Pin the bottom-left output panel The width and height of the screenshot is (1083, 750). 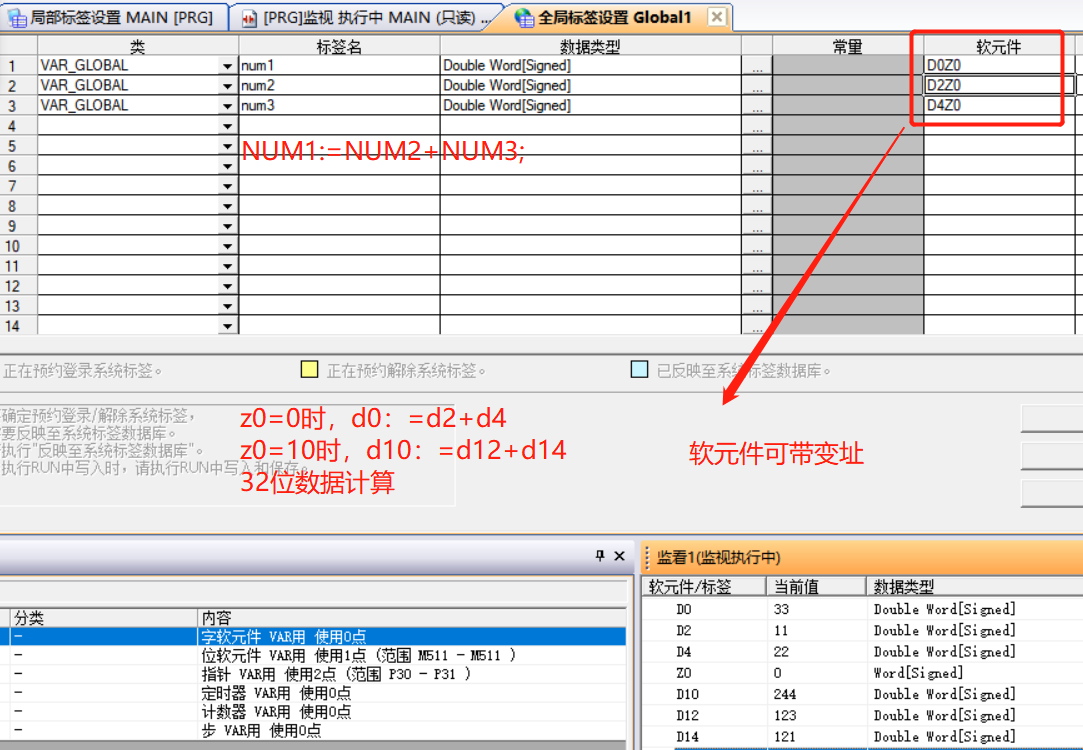click(x=600, y=556)
